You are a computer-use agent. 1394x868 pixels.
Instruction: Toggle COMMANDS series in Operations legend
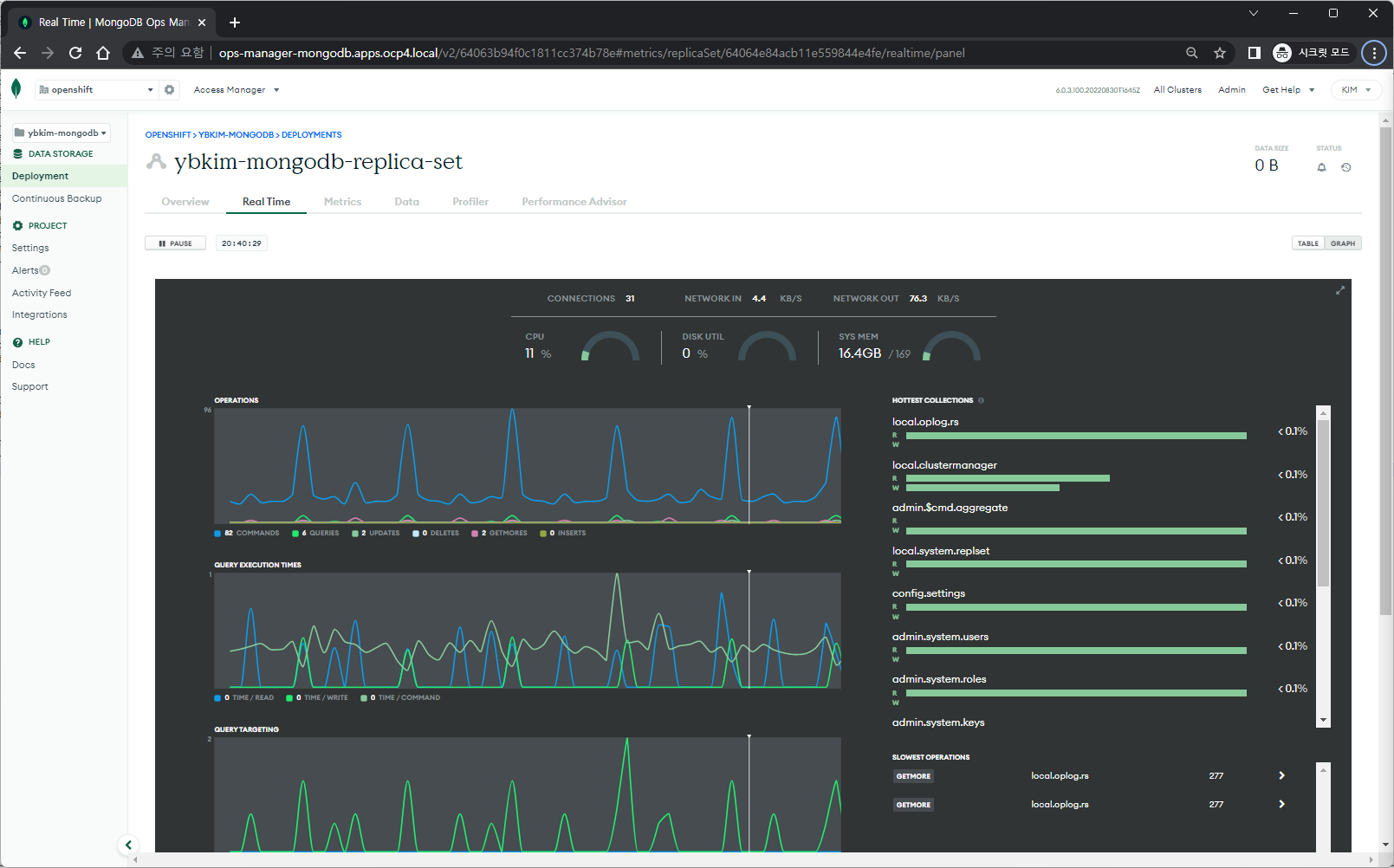(247, 534)
